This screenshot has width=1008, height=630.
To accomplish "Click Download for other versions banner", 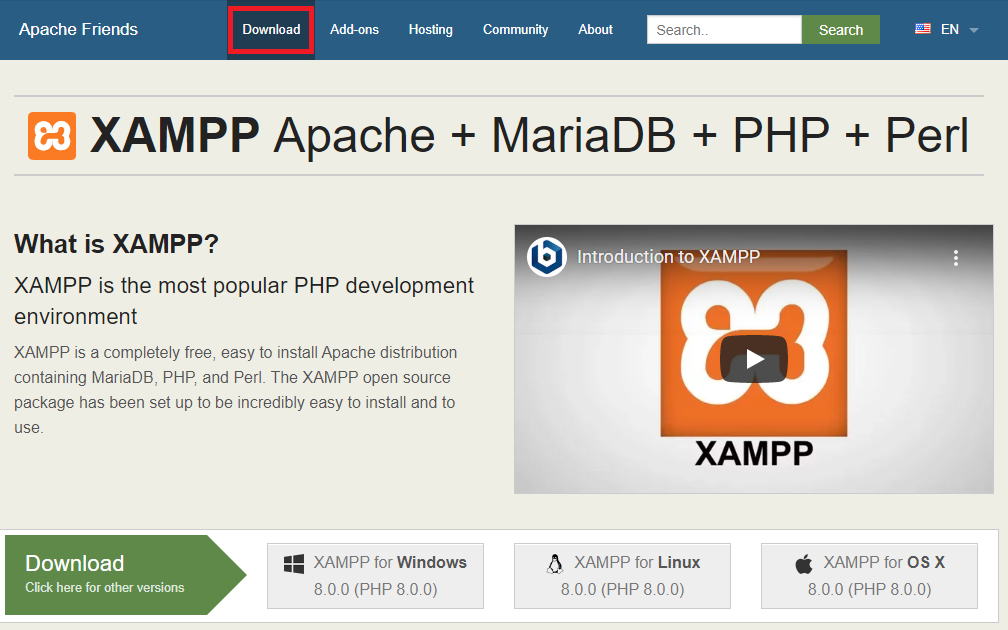I will [x=125, y=575].
